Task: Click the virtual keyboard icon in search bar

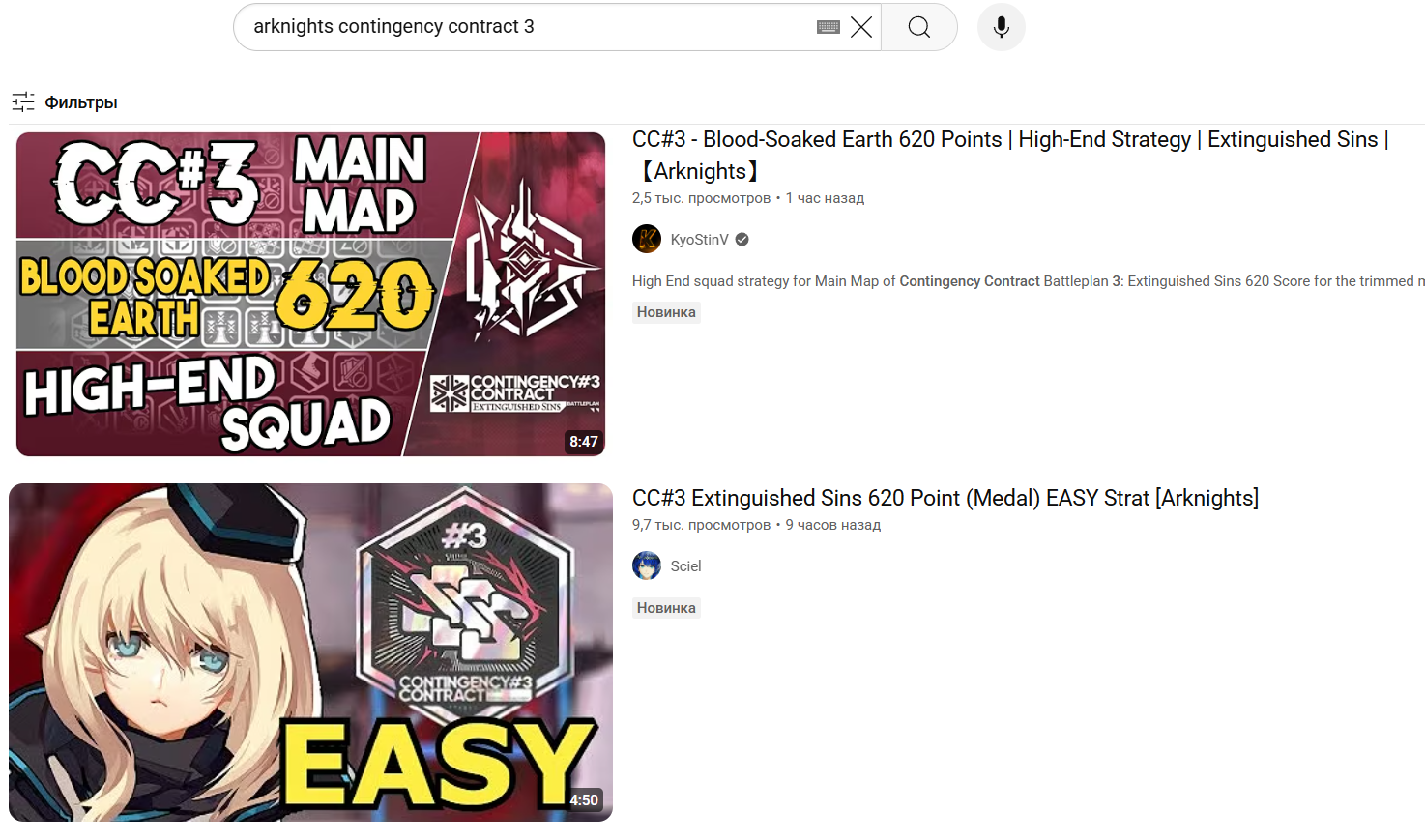Action: [x=829, y=27]
